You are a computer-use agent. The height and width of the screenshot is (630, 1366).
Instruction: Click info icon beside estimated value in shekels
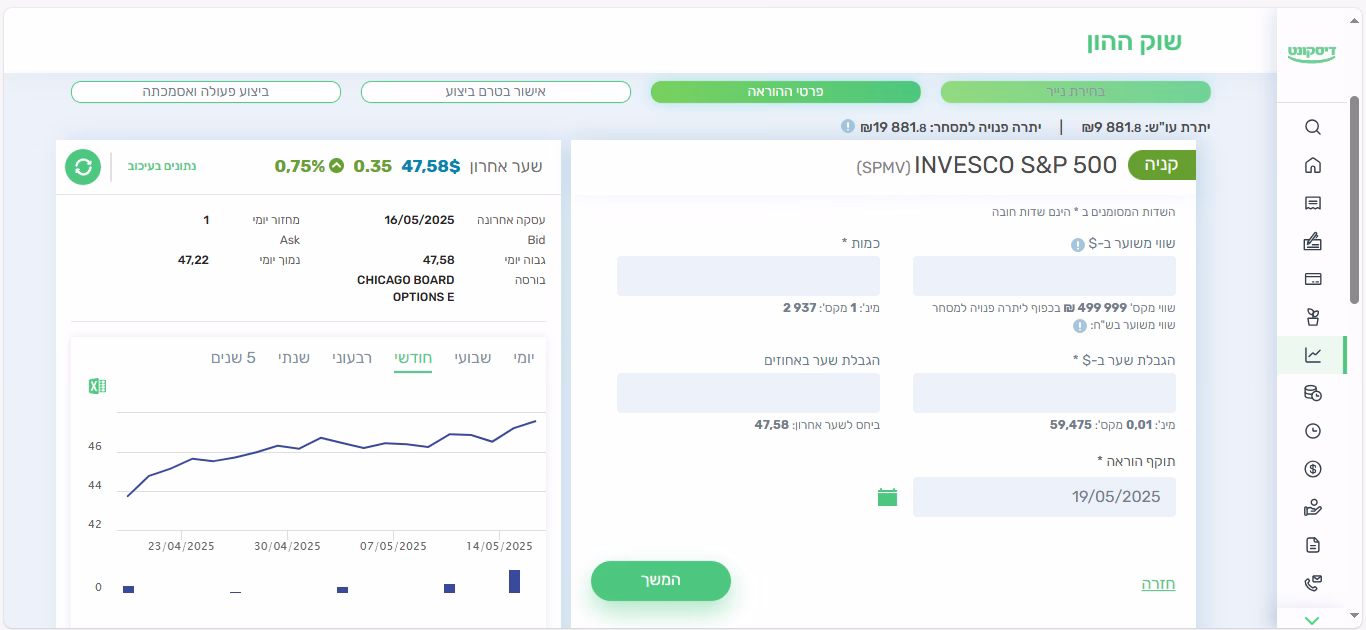[1080, 326]
